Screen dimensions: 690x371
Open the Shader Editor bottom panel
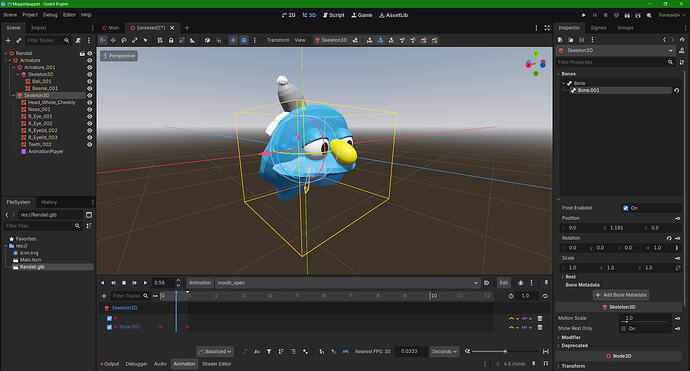tap(217, 364)
